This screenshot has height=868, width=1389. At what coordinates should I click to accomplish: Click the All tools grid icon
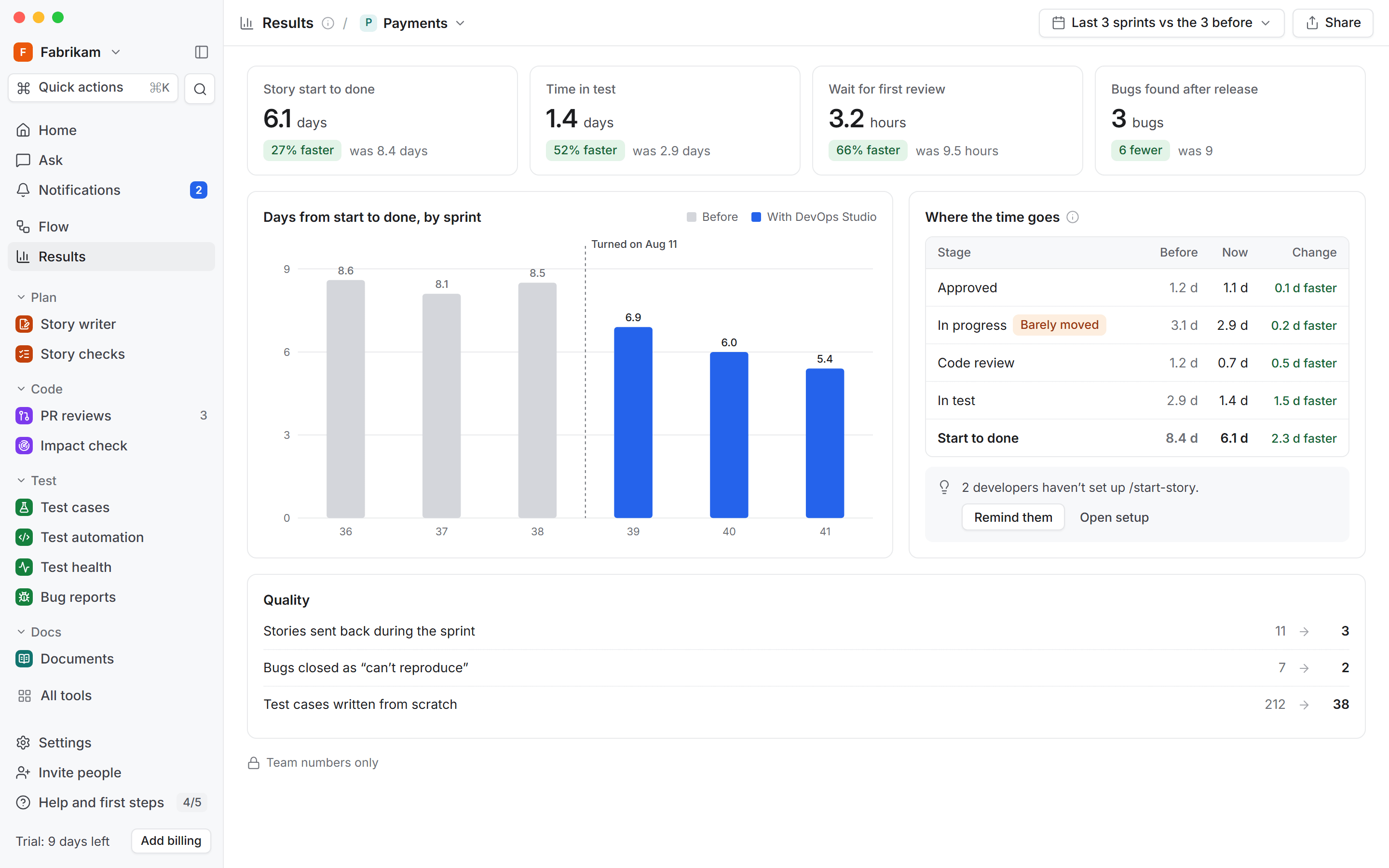[x=24, y=696]
